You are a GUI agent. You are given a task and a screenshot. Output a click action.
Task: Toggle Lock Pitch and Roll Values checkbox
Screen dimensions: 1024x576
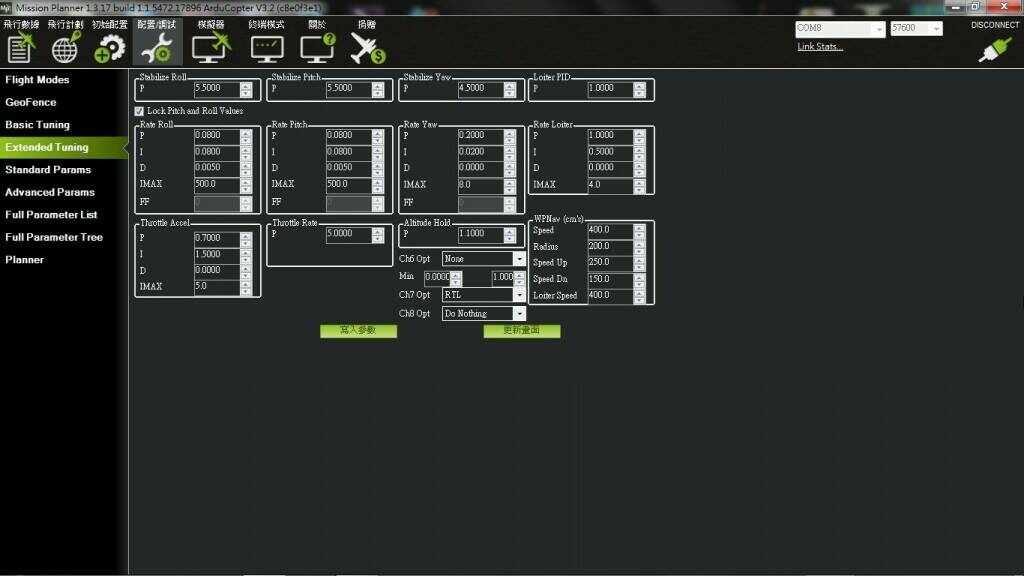click(x=139, y=111)
